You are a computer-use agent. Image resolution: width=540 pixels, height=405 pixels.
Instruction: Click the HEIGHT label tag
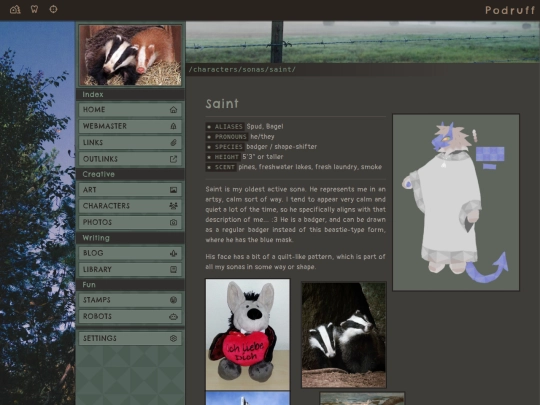click(x=223, y=157)
